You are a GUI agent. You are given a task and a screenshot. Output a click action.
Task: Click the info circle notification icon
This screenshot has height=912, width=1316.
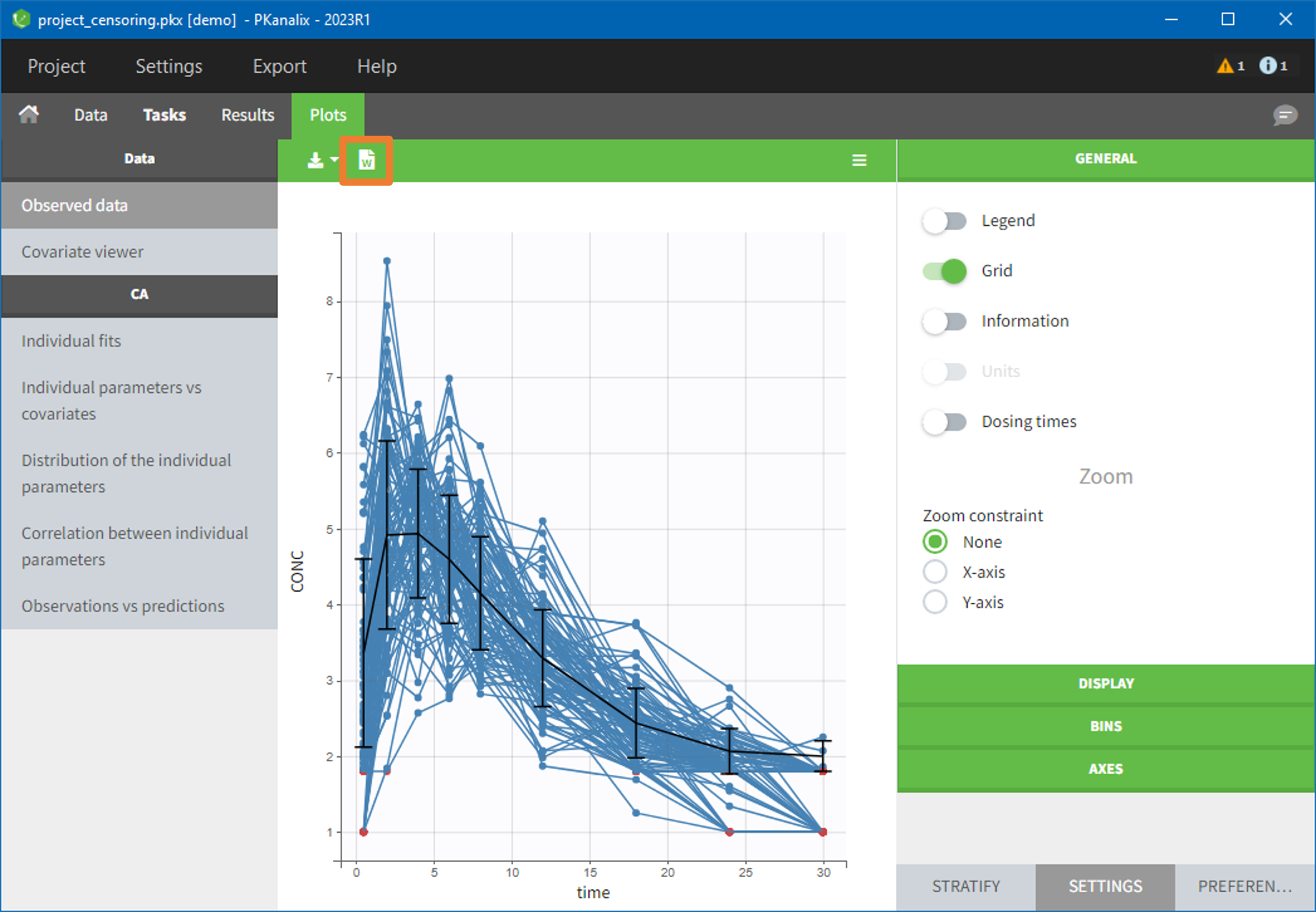[1267, 66]
